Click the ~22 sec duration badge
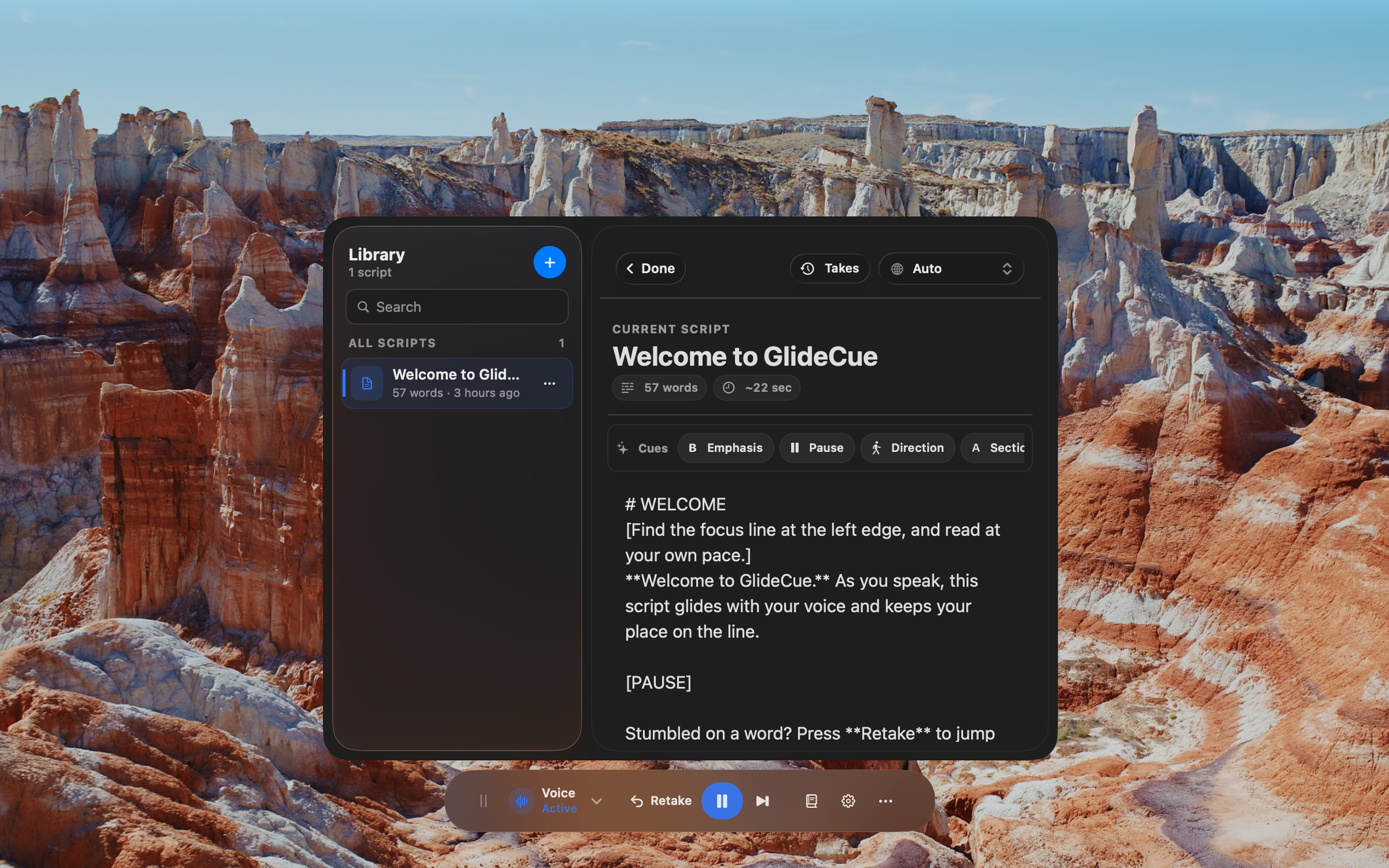 (x=757, y=388)
